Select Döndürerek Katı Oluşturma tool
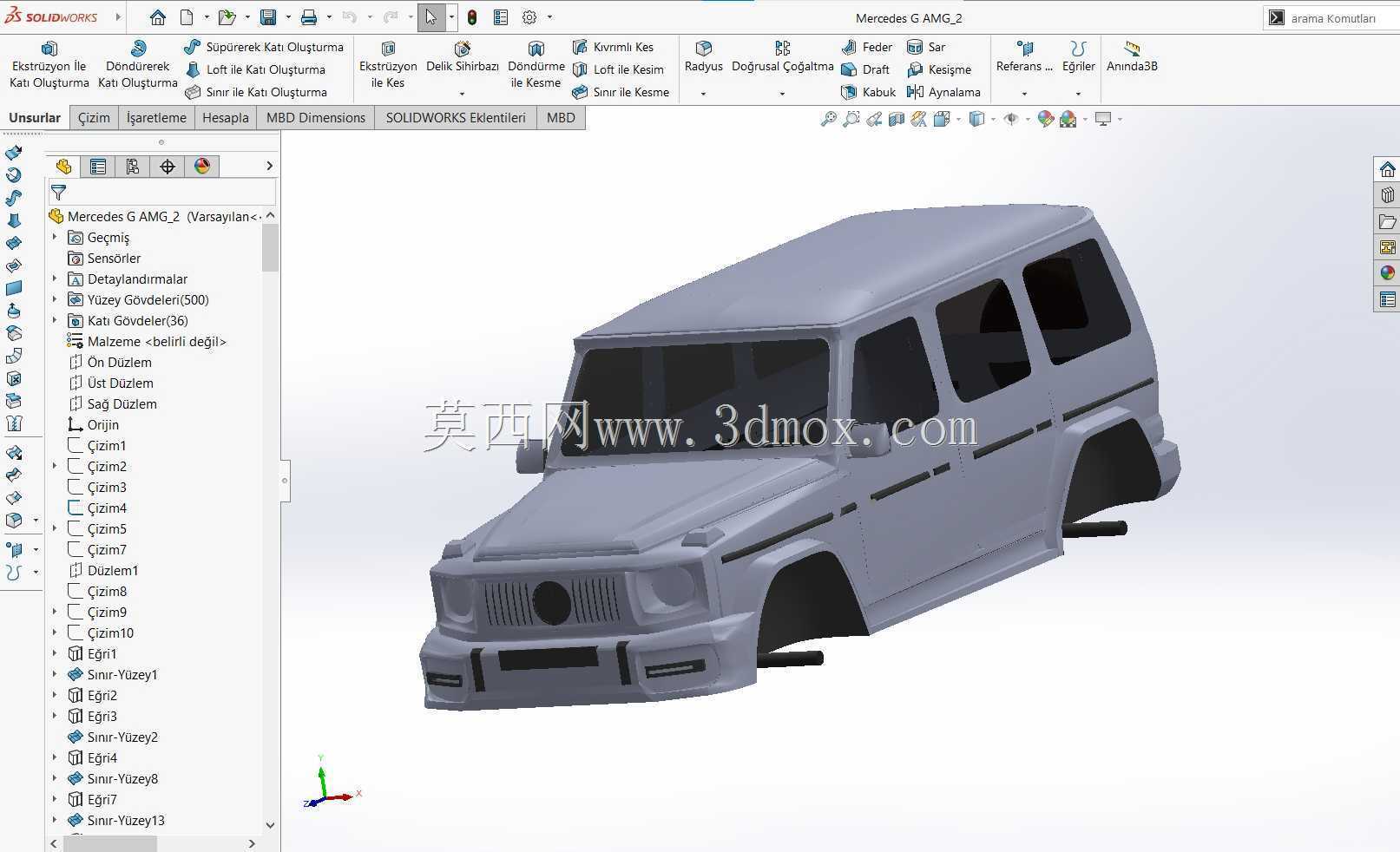 137,64
